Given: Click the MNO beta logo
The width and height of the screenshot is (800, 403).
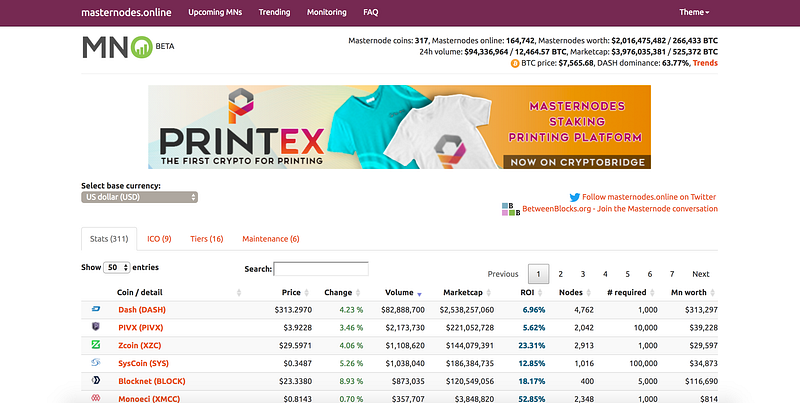Looking at the screenshot, I should [x=128, y=47].
